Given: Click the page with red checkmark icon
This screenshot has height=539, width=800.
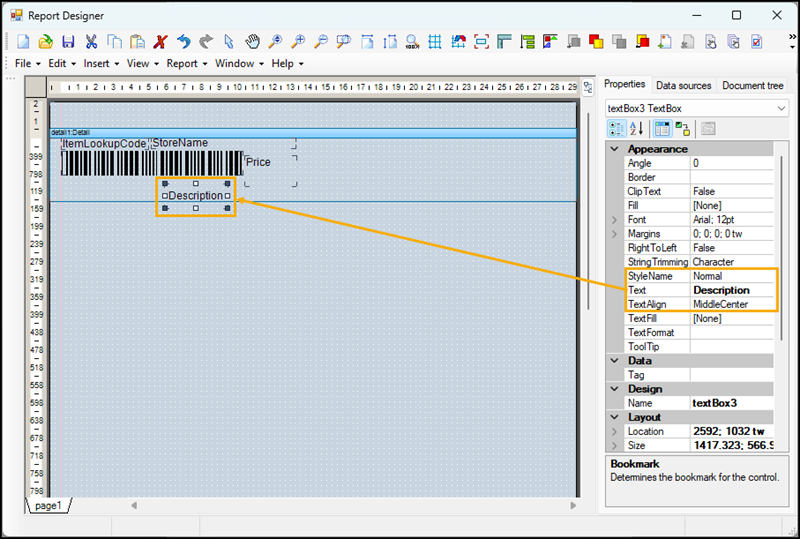Looking at the screenshot, I should pyautogui.click(x=757, y=41).
